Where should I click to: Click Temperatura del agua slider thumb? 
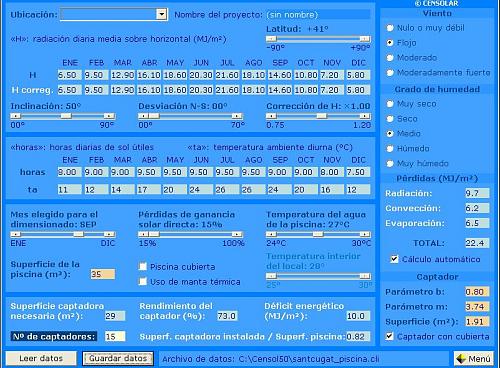pos(318,234)
